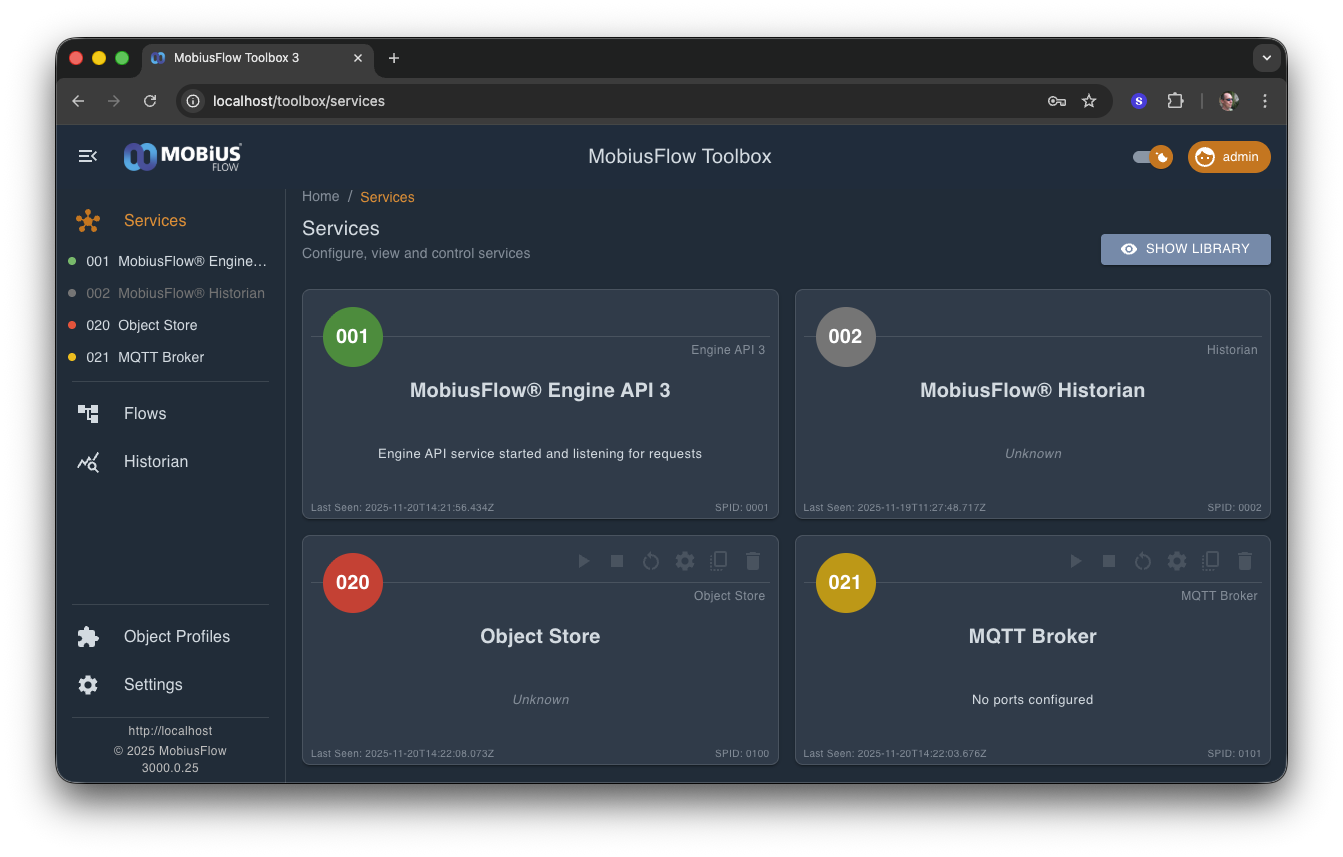Open the admin user menu
The height and width of the screenshot is (857, 1343).
click(1229, 157)
